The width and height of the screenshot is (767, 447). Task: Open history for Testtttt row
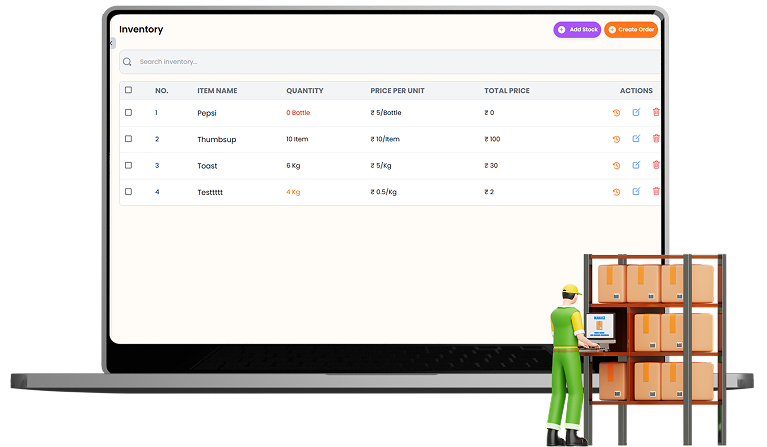[x=616, y=192]
